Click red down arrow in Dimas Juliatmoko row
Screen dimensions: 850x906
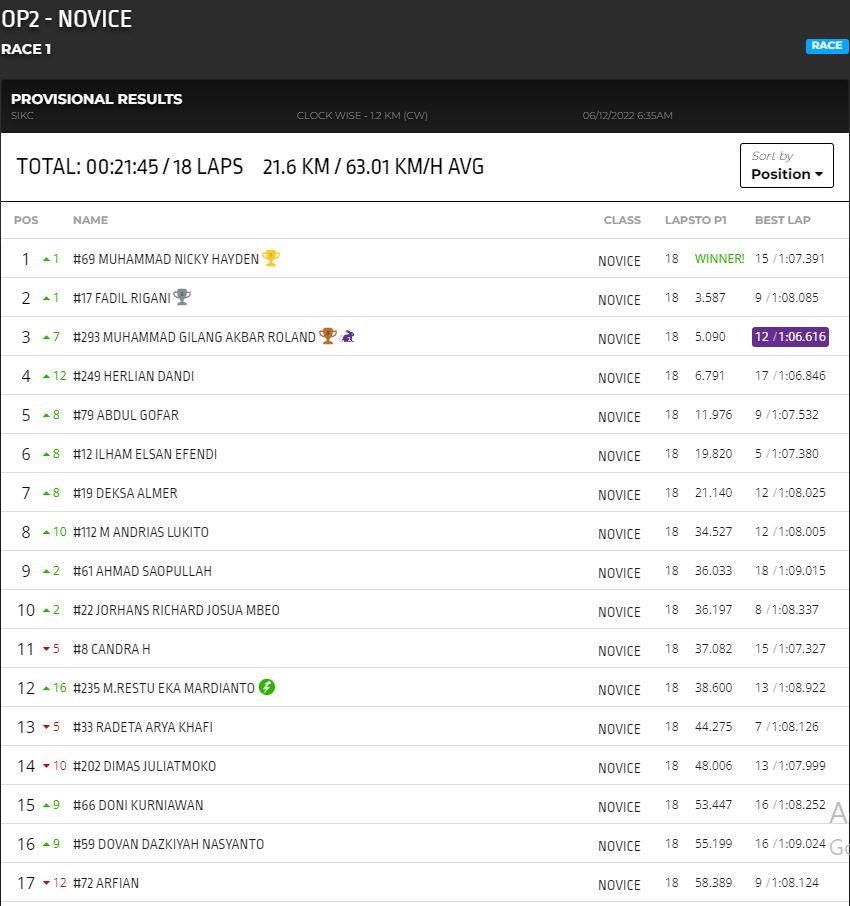point(46,766)
